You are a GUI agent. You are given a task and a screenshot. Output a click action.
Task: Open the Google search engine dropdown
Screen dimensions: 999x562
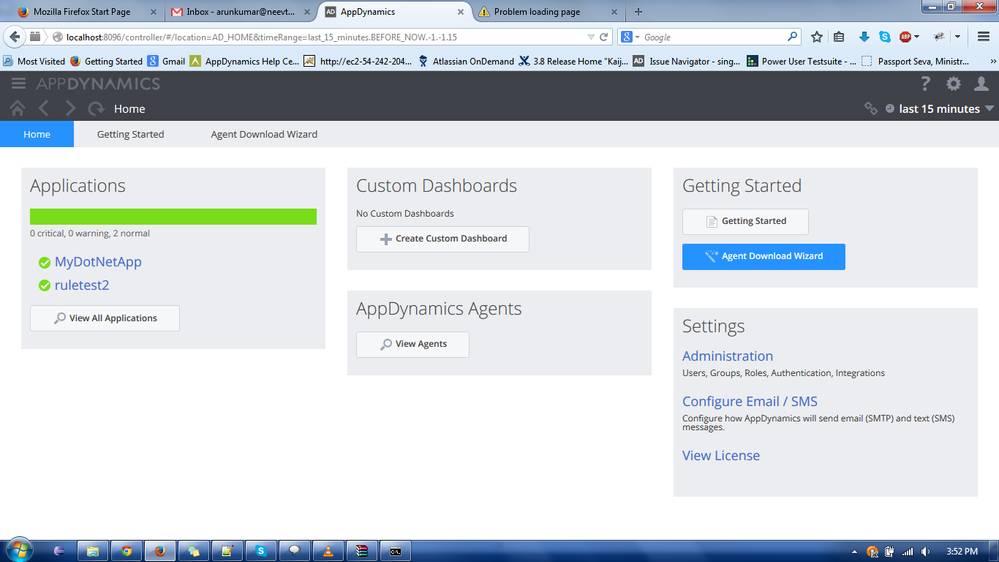click(x=631, y=37)
